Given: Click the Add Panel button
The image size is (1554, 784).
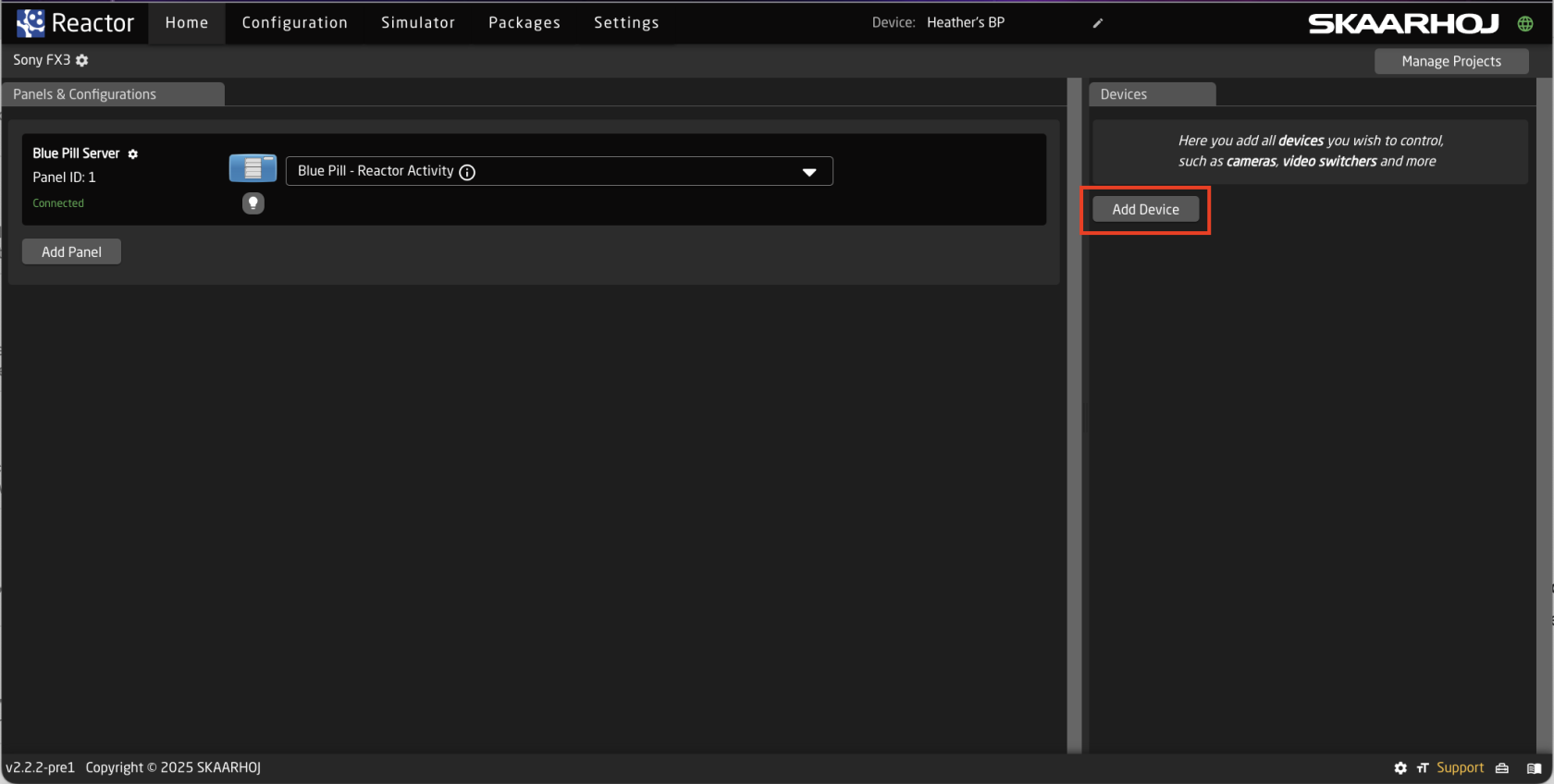Looking at the screenshot, I should click(x=72, y=252).
